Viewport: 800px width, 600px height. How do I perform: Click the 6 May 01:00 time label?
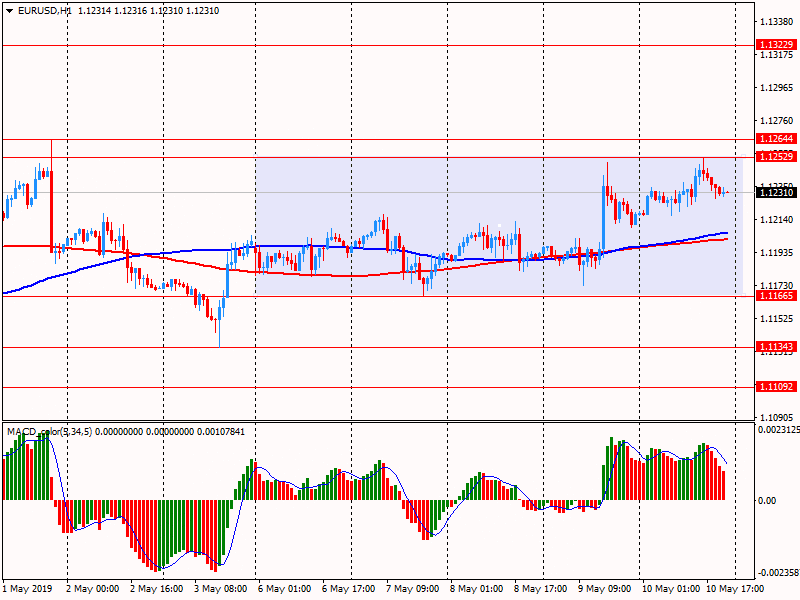tap(284, 590)
